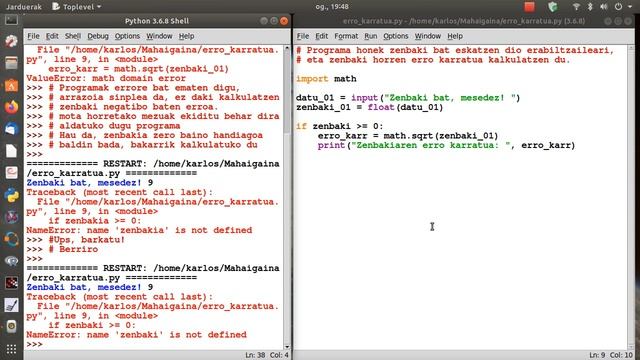Screen dimensions: 640x360
Task: Click the eye icon in the dock
Action: (11, 260)
